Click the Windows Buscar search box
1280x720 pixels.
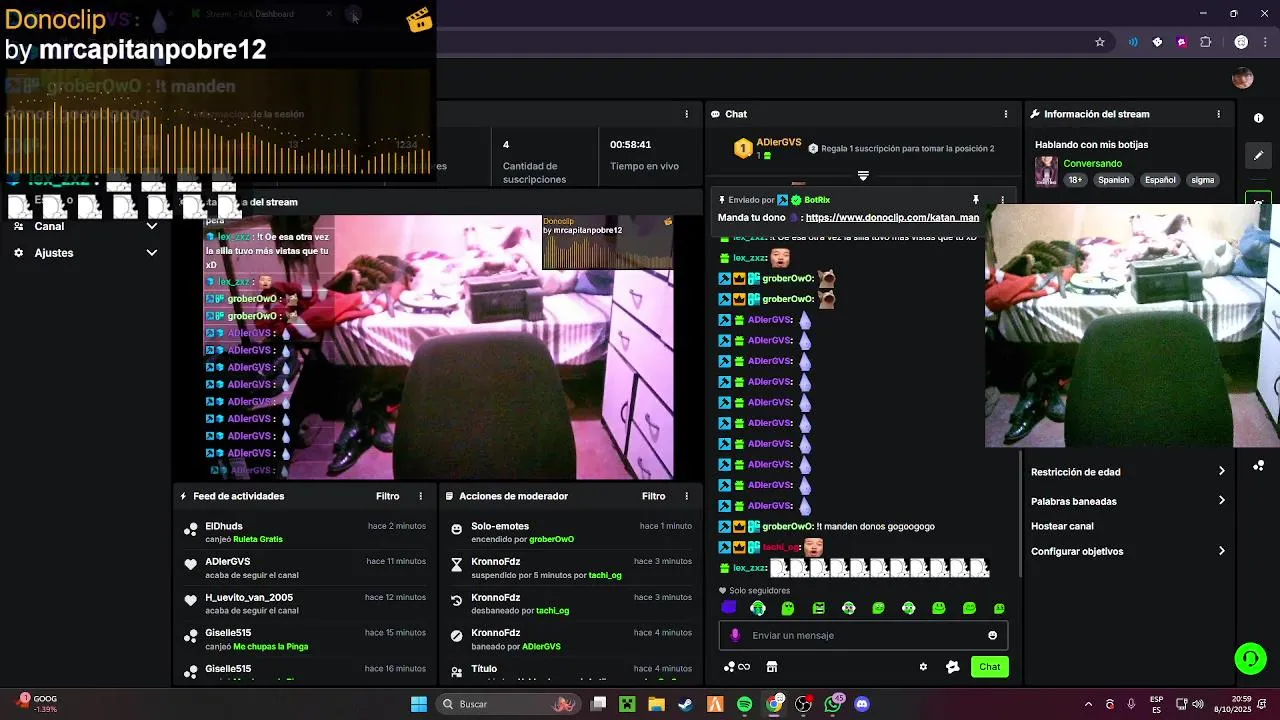[508, 704]
